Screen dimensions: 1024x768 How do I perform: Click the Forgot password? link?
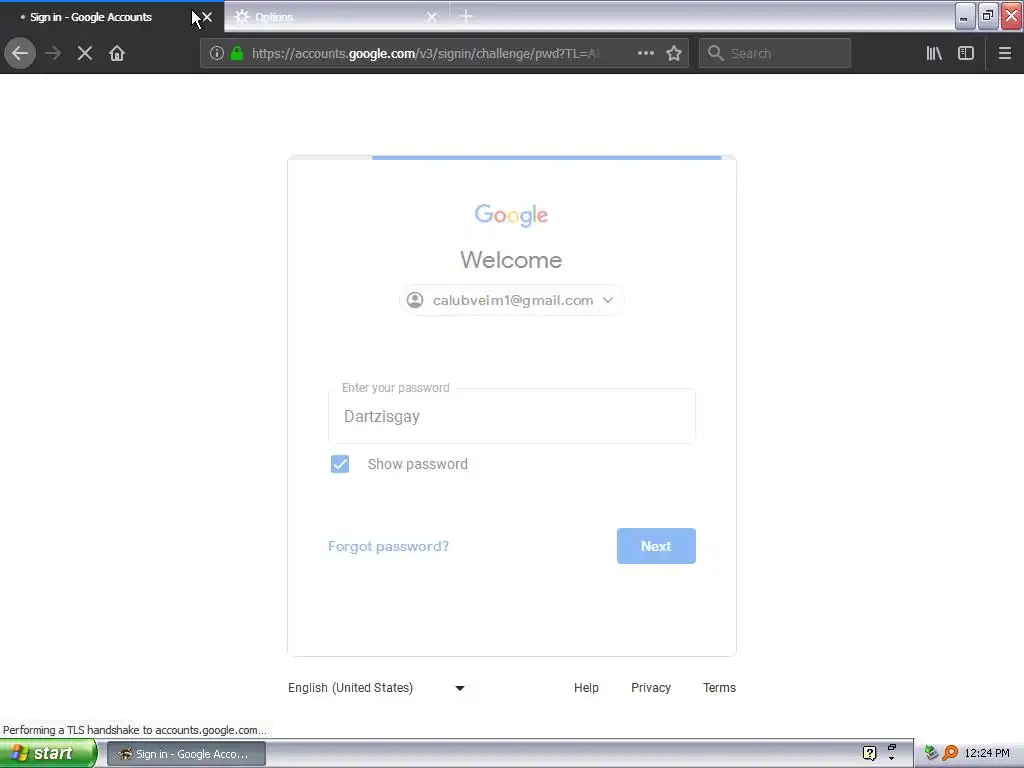388,546
